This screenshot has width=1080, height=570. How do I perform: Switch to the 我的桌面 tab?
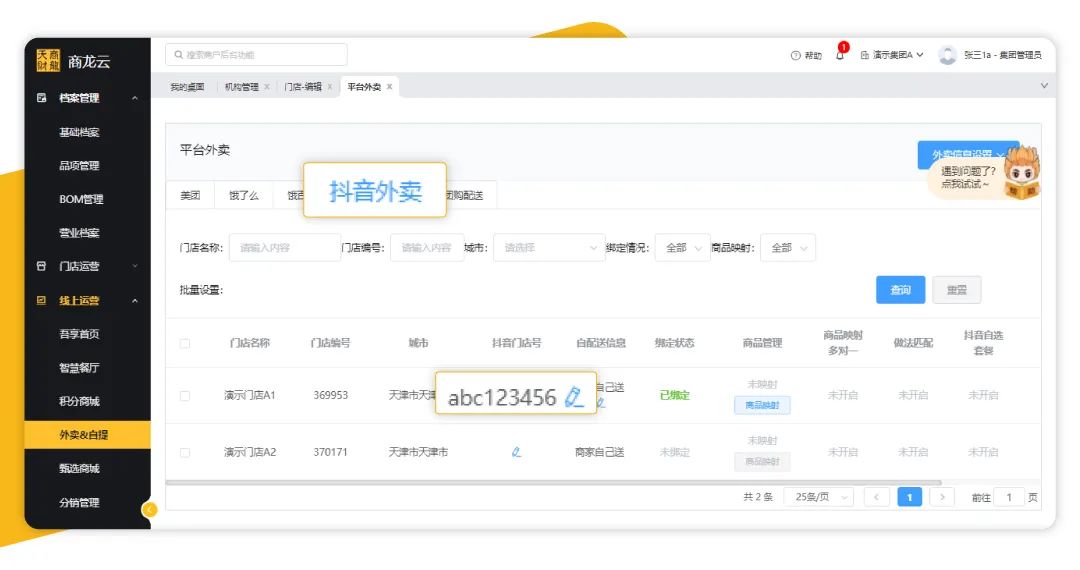(x=187, y=87)
